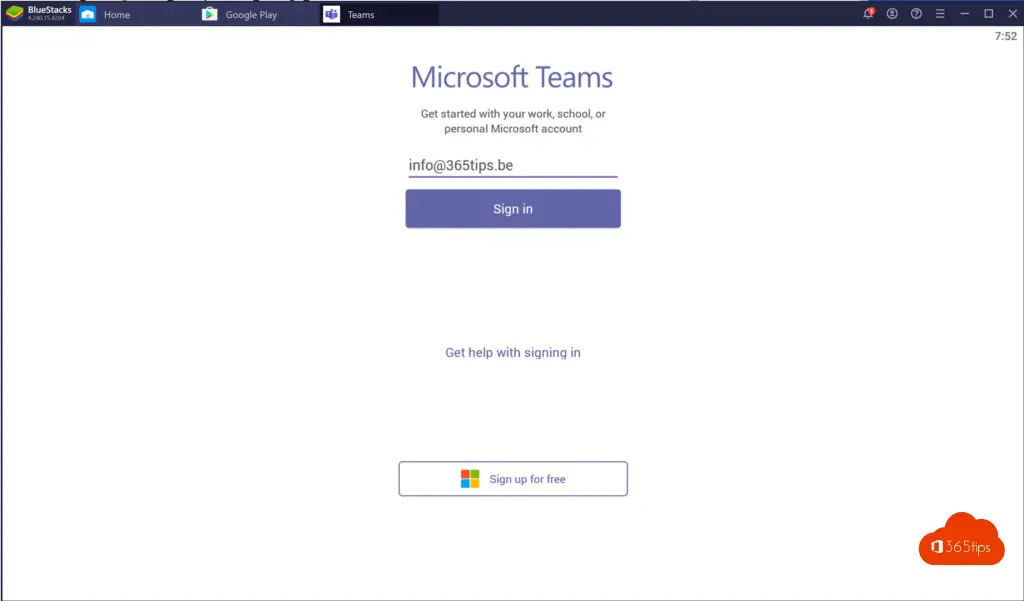Click the Home tab house icon
Screen dimensions: 1024x601
click(88, 15)
